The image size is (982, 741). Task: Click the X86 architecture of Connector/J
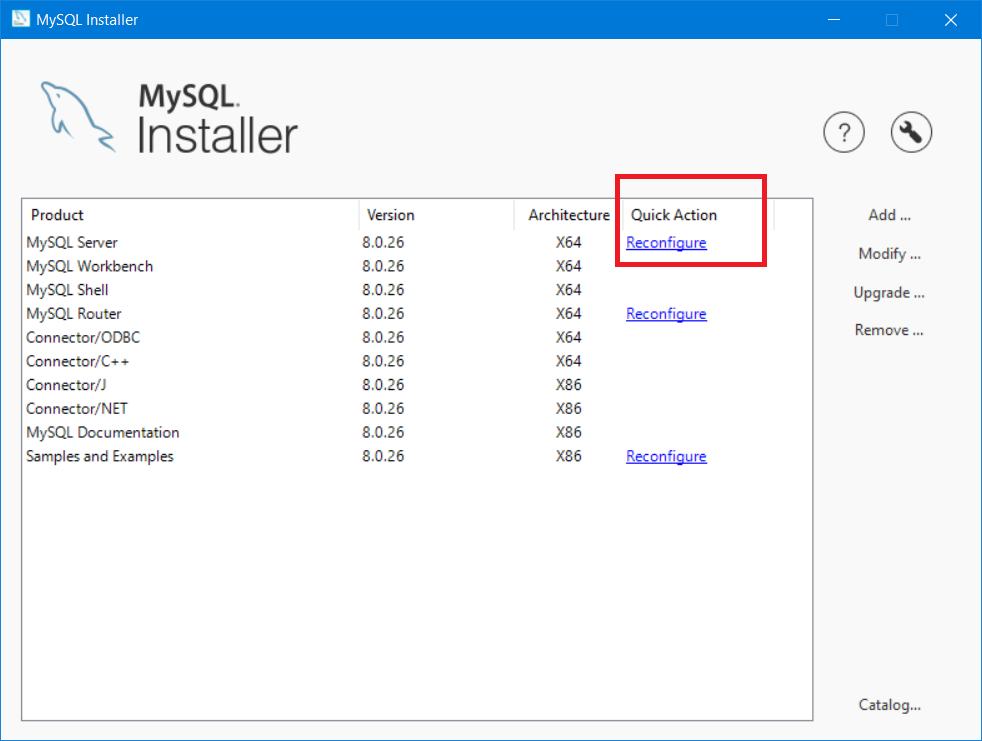[x=569, y=385]
